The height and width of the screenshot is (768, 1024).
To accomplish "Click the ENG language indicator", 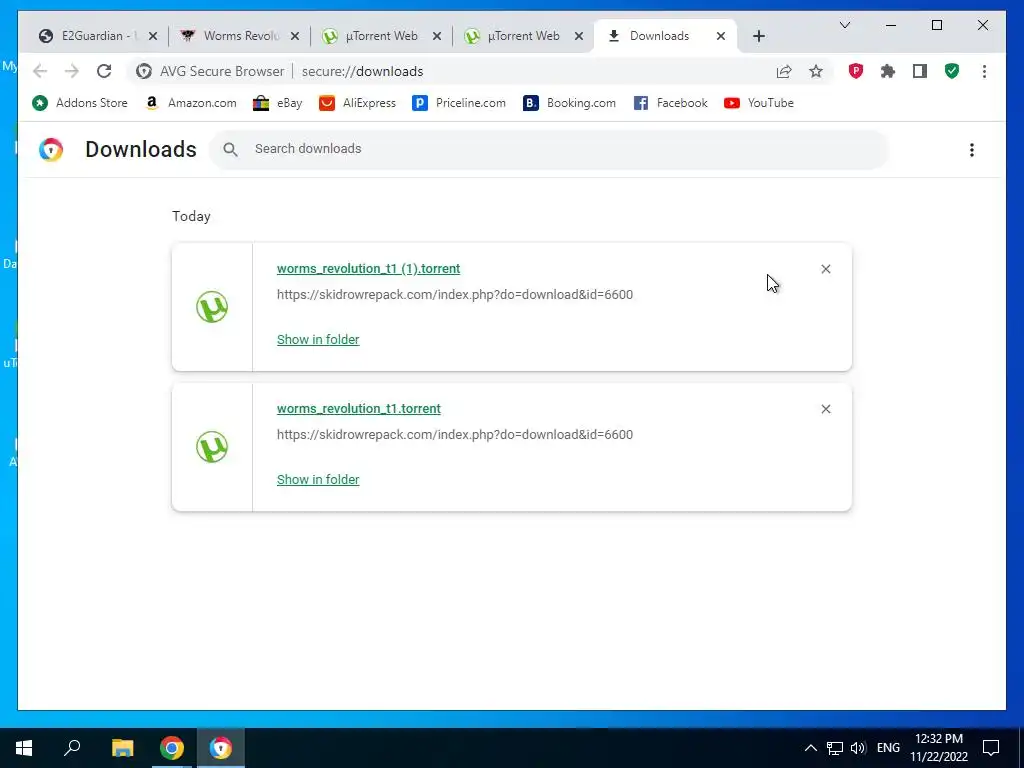I will 888,748.
